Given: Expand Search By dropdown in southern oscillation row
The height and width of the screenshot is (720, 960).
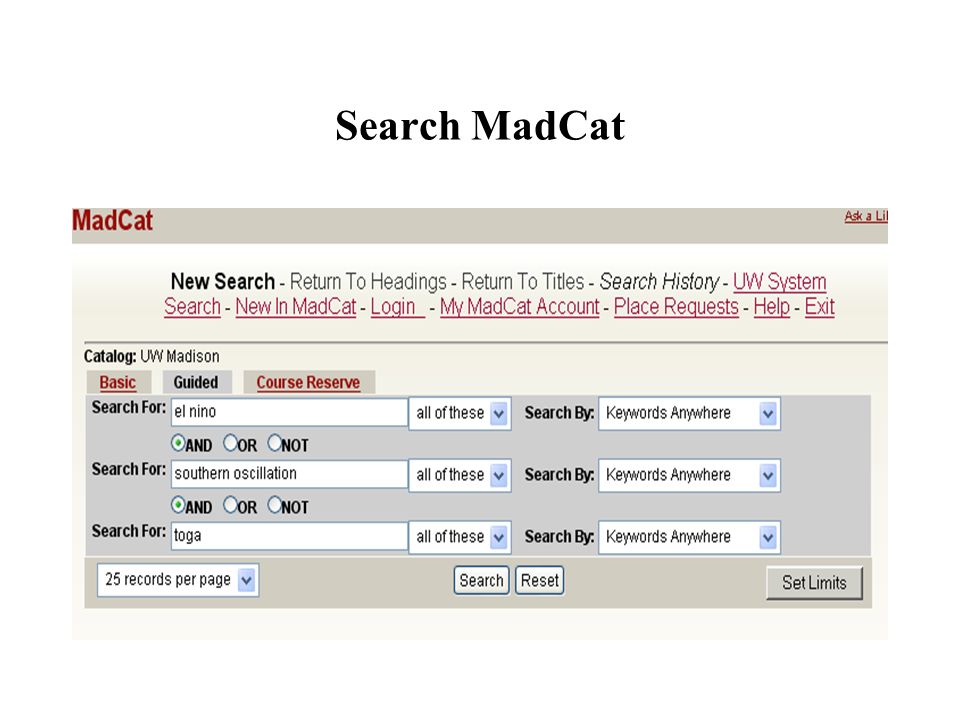Looking at the screenshot, I should (689, 475).
